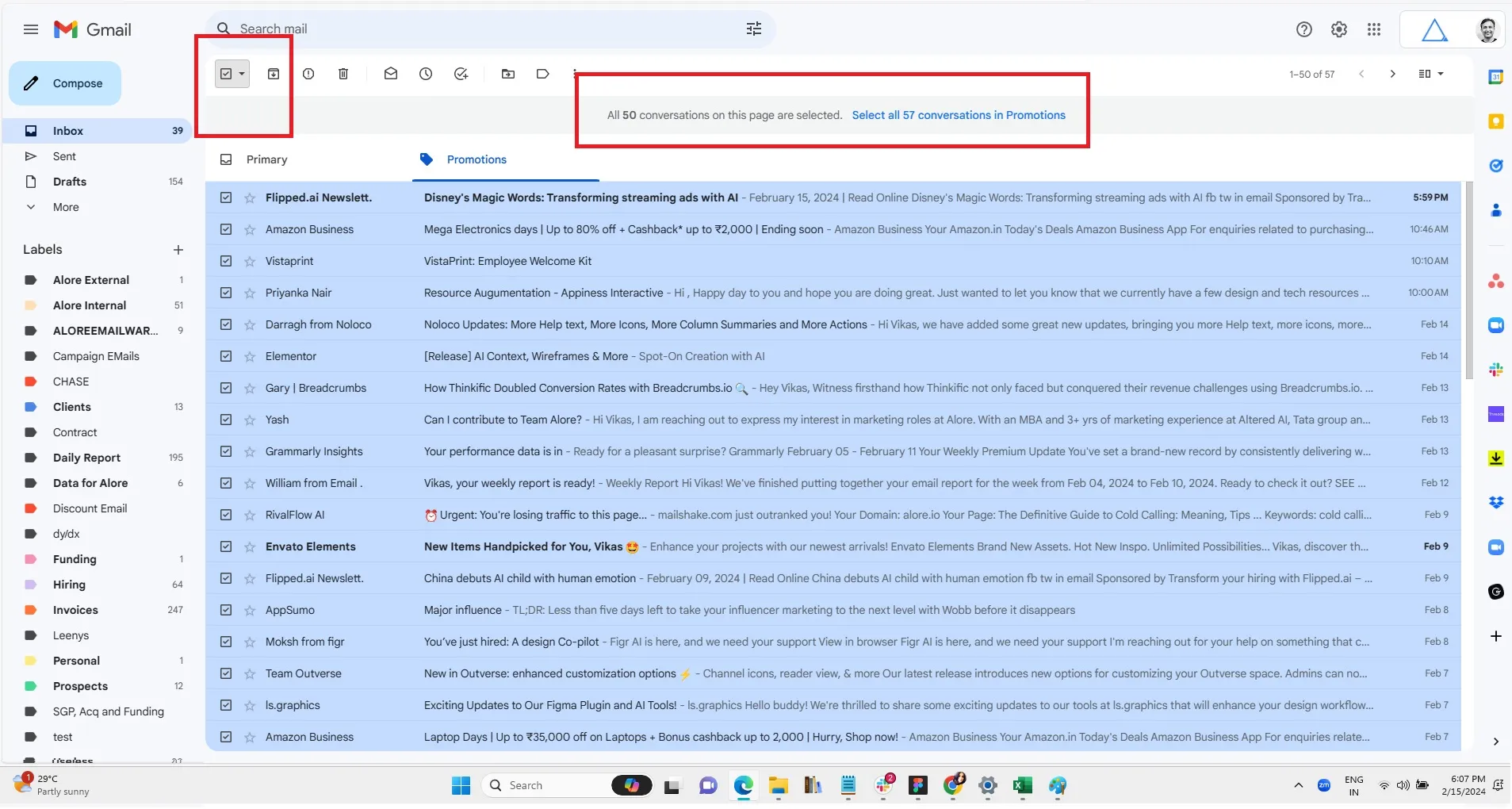The height and width of the screenshot is (809, 1512).
Task: Mark selected as read envelope icon
Action: [391, 74]
